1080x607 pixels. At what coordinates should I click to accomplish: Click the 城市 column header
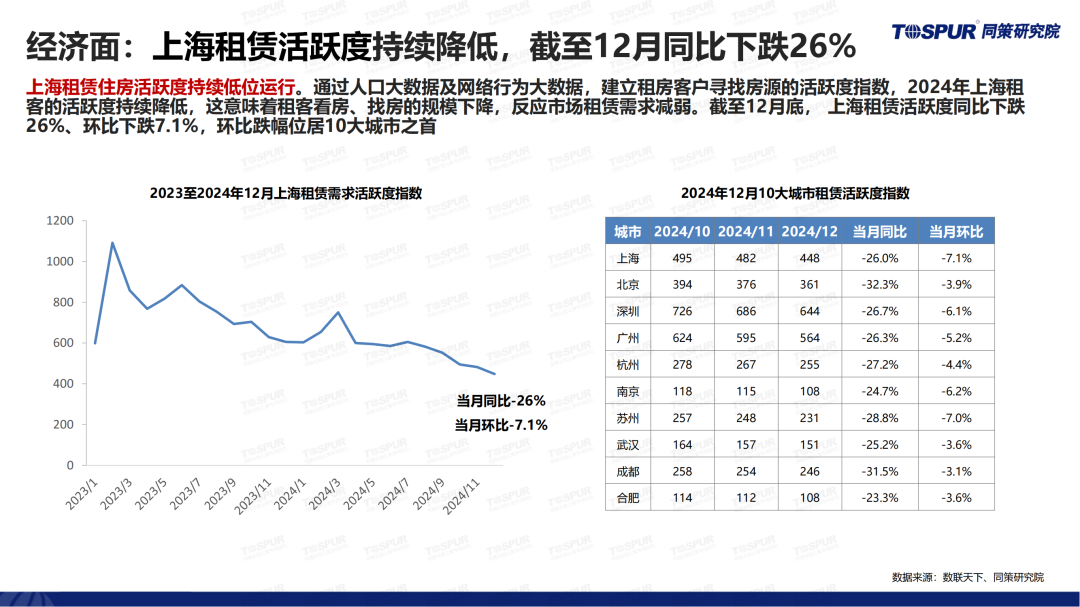tap(627, 232)
